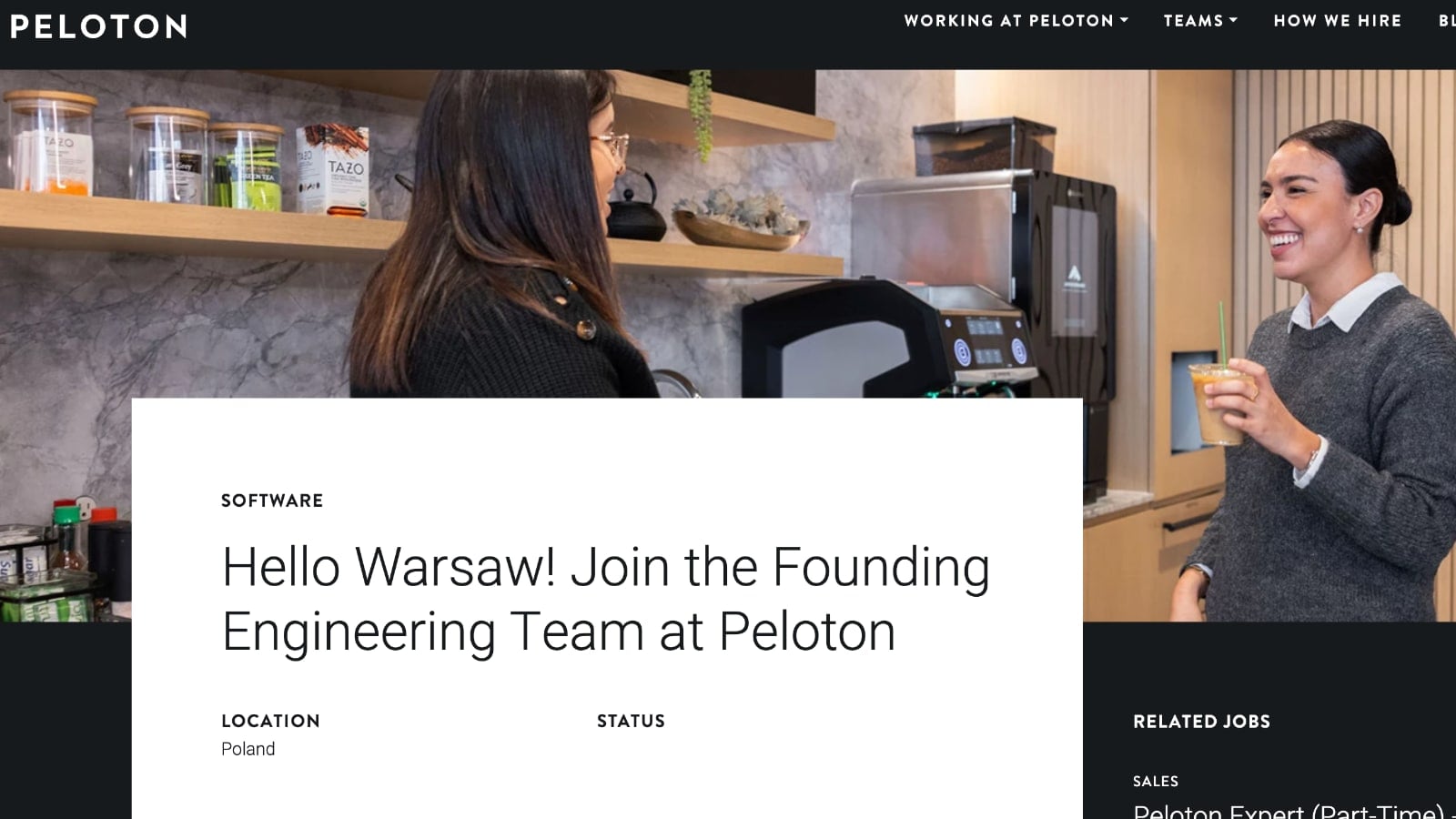1456x819 pixels.
Task: Go to How We Hire page
Action: coord(1337,20)
